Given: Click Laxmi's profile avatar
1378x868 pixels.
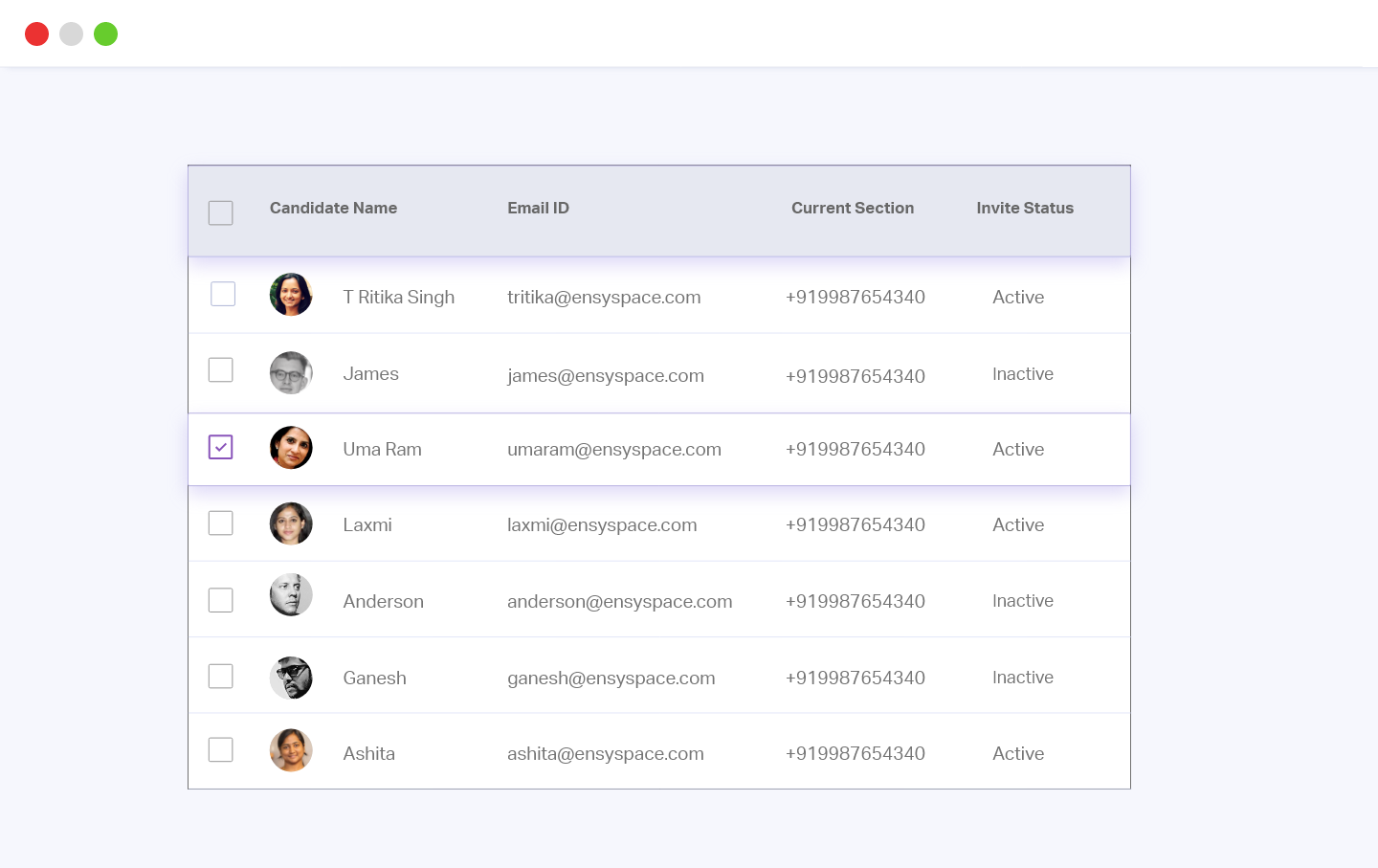Looking at the screenshot, I should click(x=291, y=523).
